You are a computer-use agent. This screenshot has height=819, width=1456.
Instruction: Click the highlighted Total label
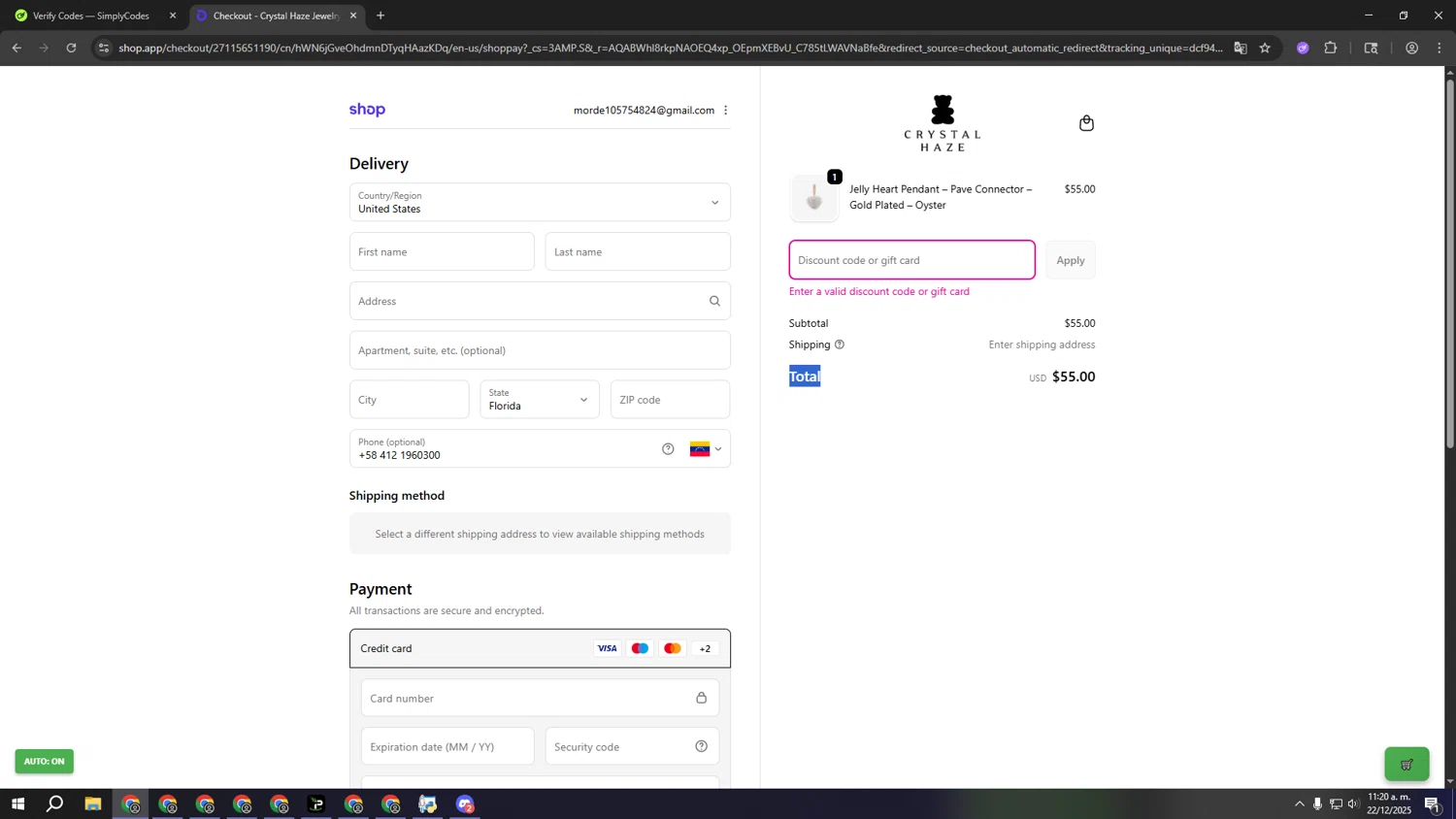tap(805, 377)
